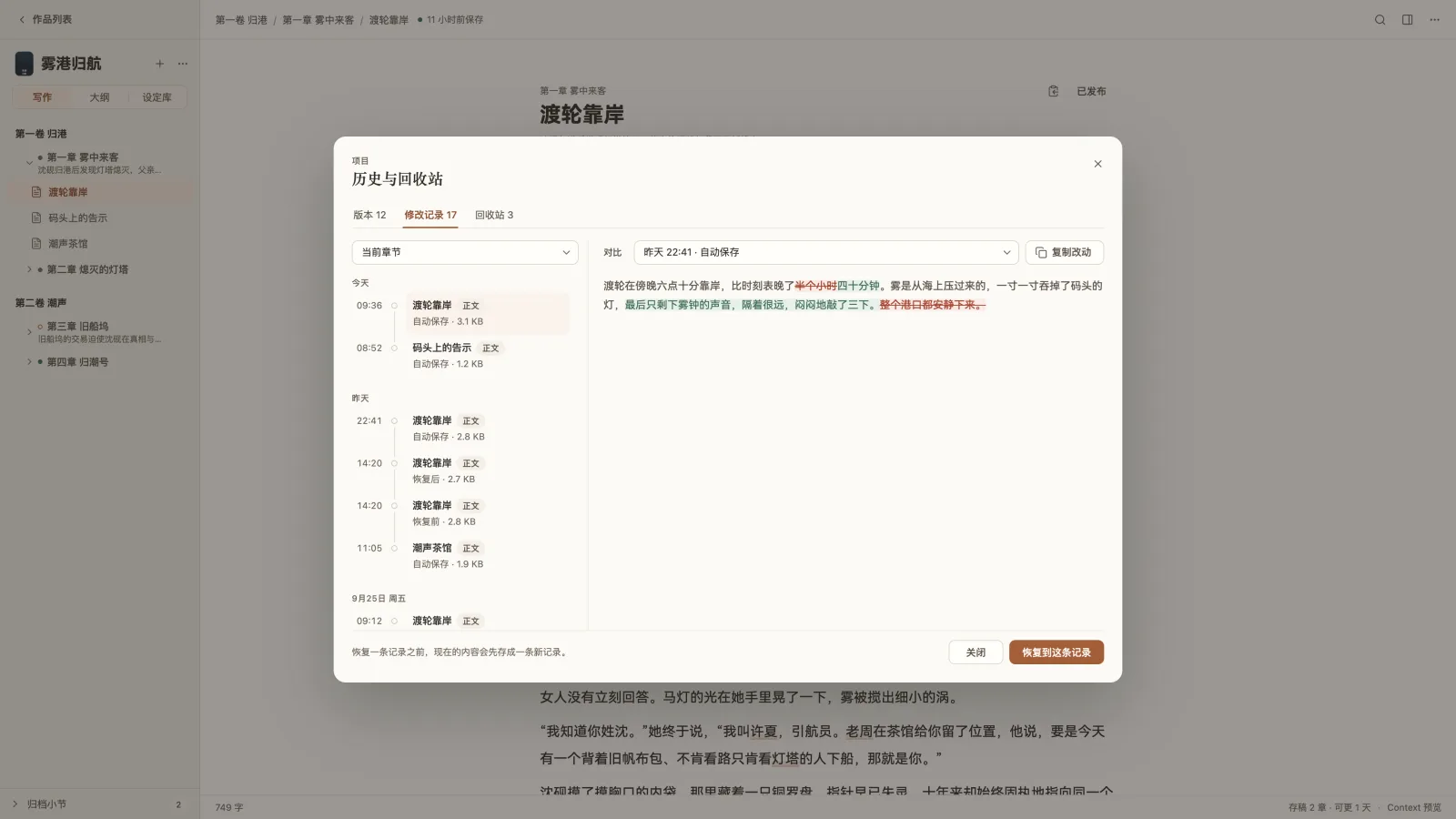The height and width of the screenshot is (819, 1456).
Task: Go back to 作品列表
Action: [45, 19]
